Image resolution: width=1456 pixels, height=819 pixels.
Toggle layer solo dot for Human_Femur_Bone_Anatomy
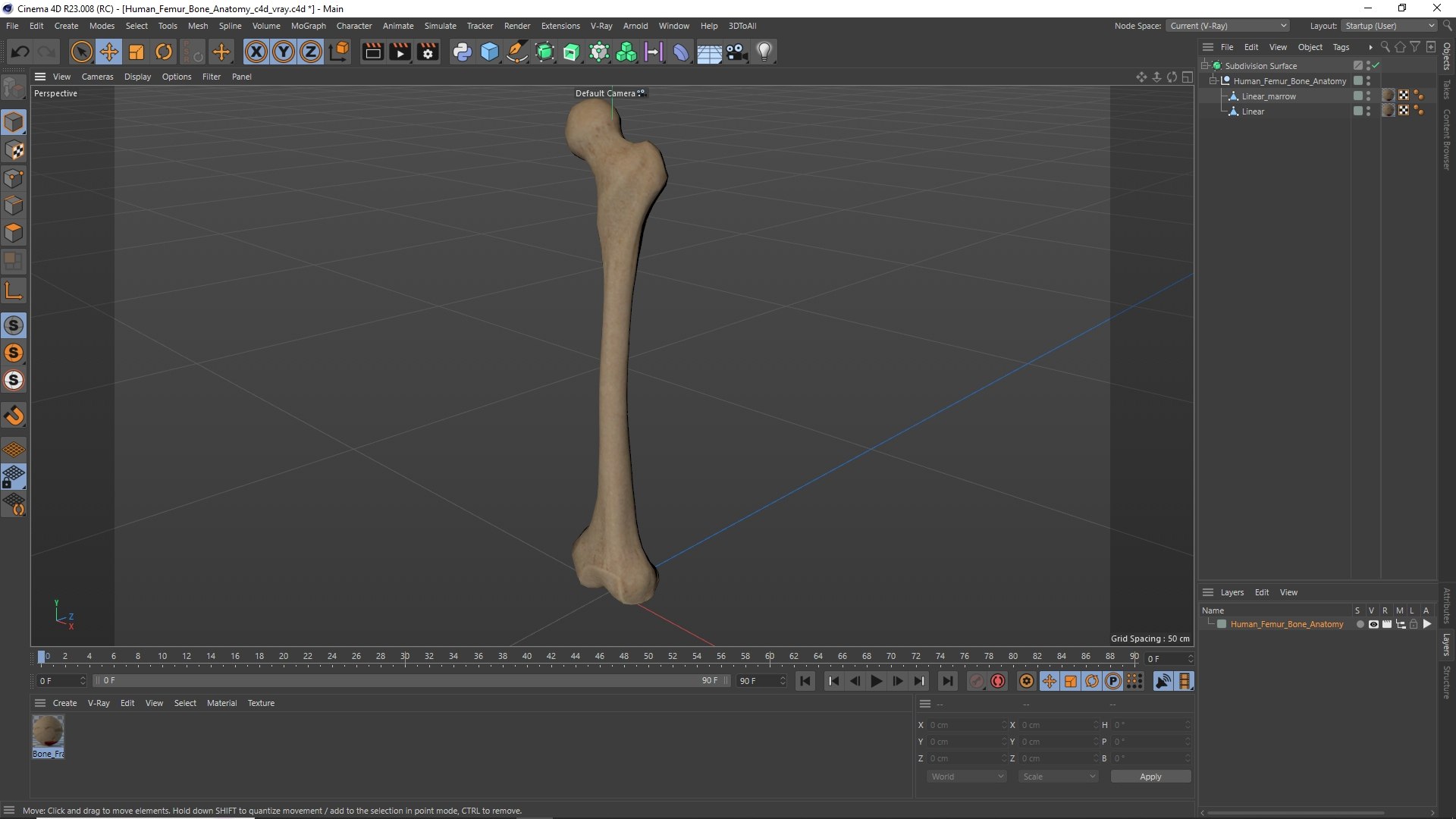tap(1360, 624)
